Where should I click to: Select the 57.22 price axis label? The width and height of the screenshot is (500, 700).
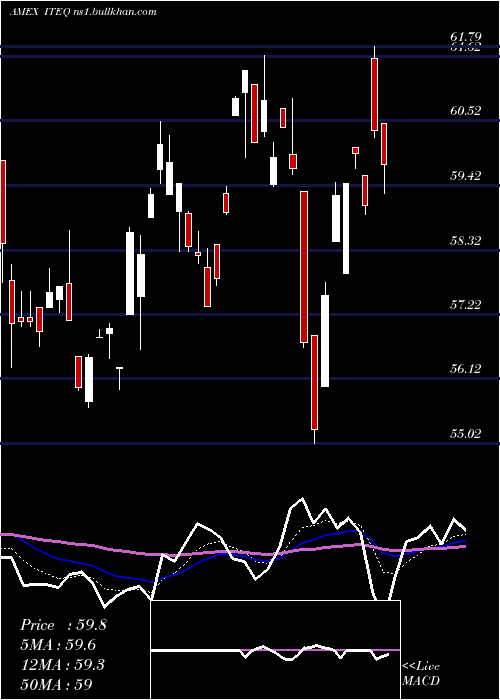[x=466, y=304]
